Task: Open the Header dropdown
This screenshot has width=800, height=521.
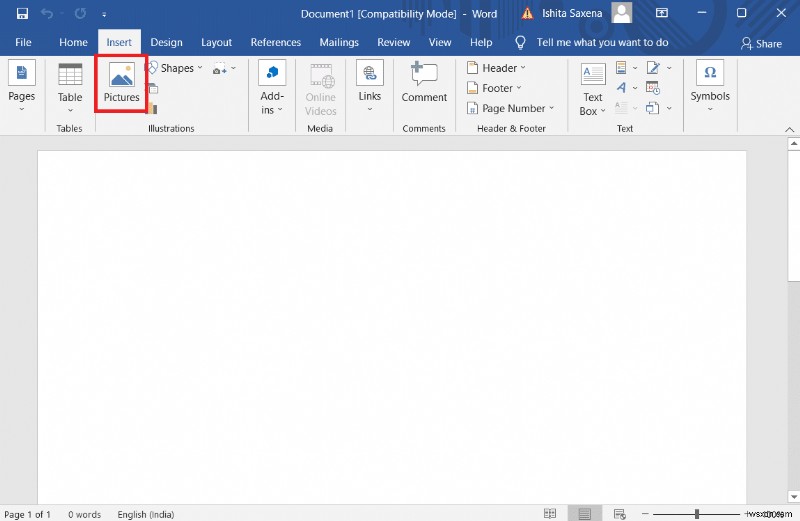Action: point(496,68)
